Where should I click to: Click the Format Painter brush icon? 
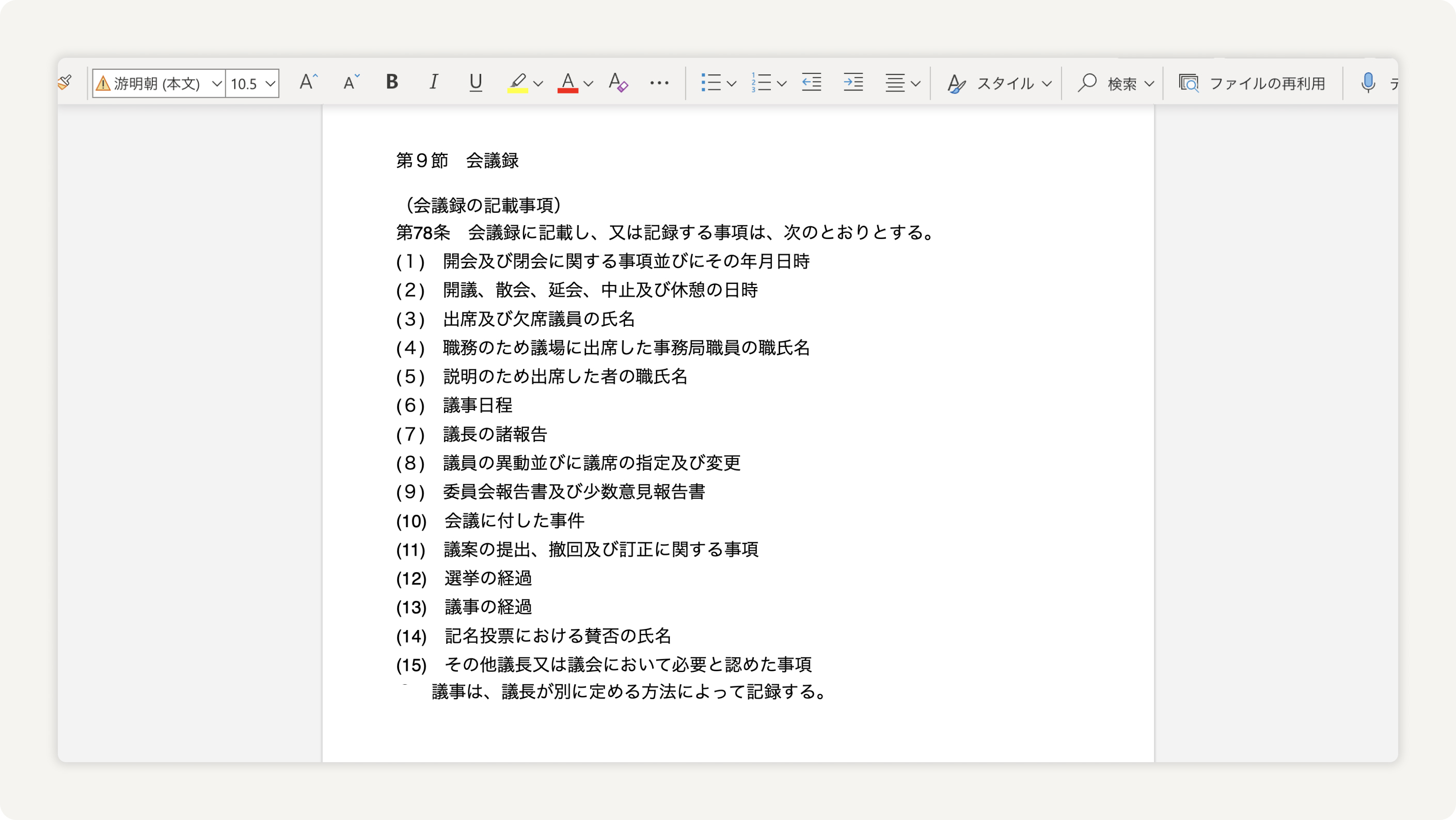click(66, 83)
